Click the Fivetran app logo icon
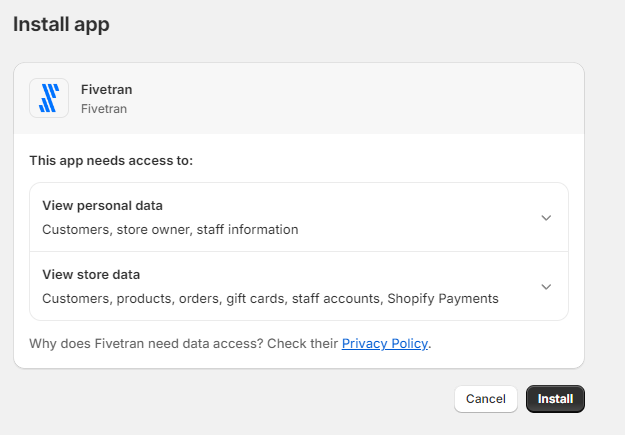Screen dimensions: 625x435 [49, 98]
